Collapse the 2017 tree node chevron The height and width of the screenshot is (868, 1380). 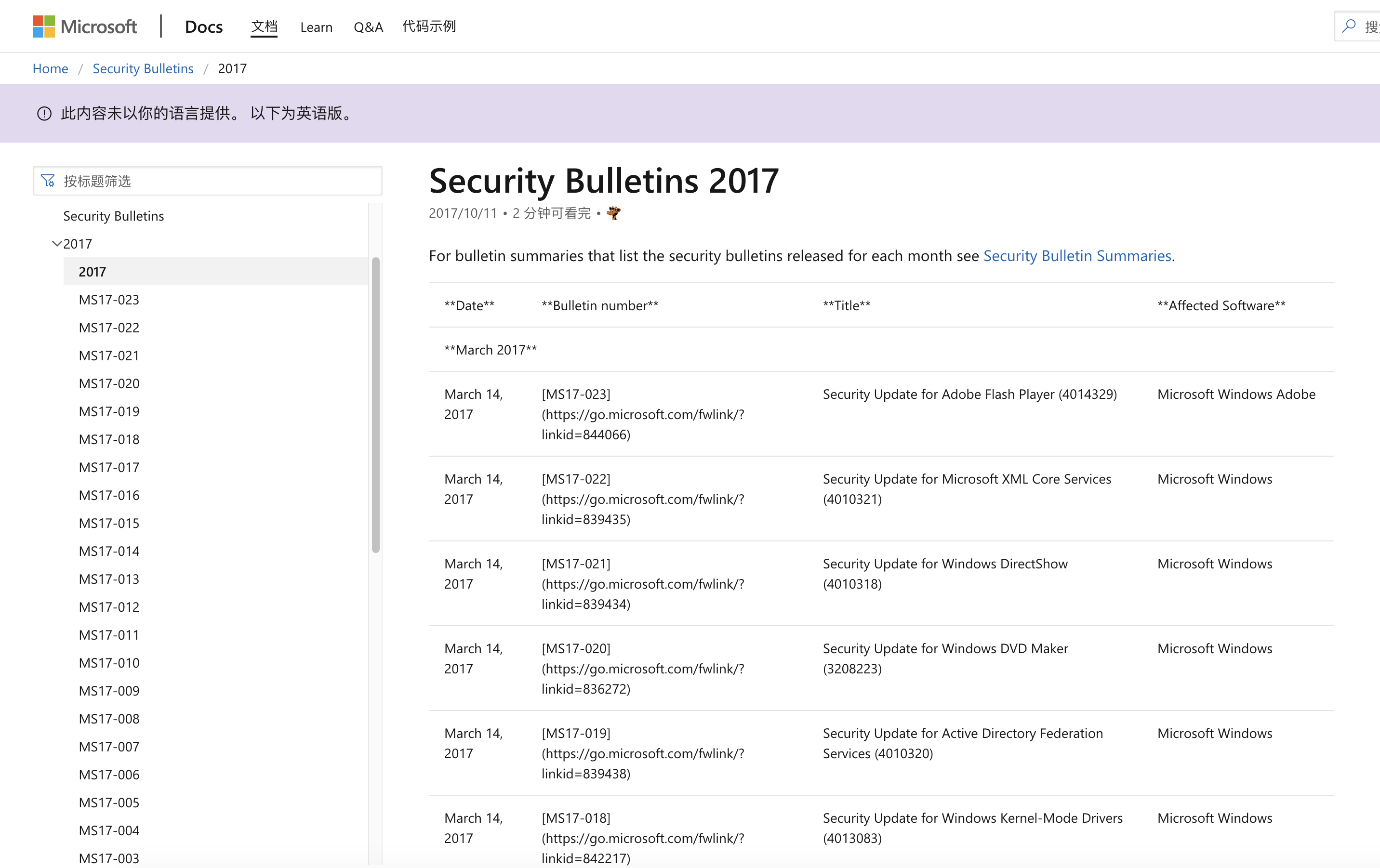56,244
